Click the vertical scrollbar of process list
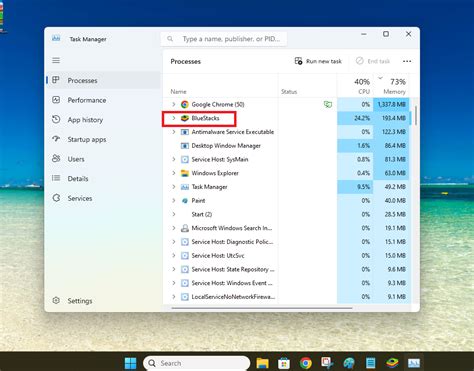Image resolution: width=474 pixels, height=371 pixels. pos(415,115)
